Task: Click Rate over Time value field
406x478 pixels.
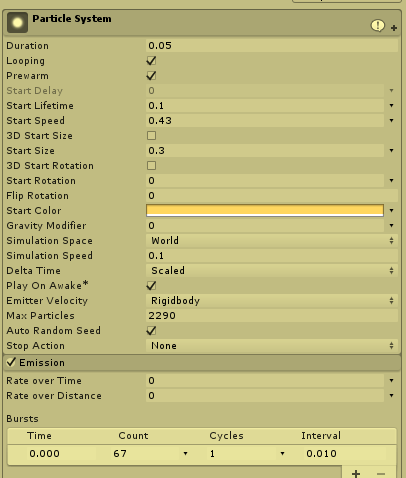Action: click(x=265, y=381)
